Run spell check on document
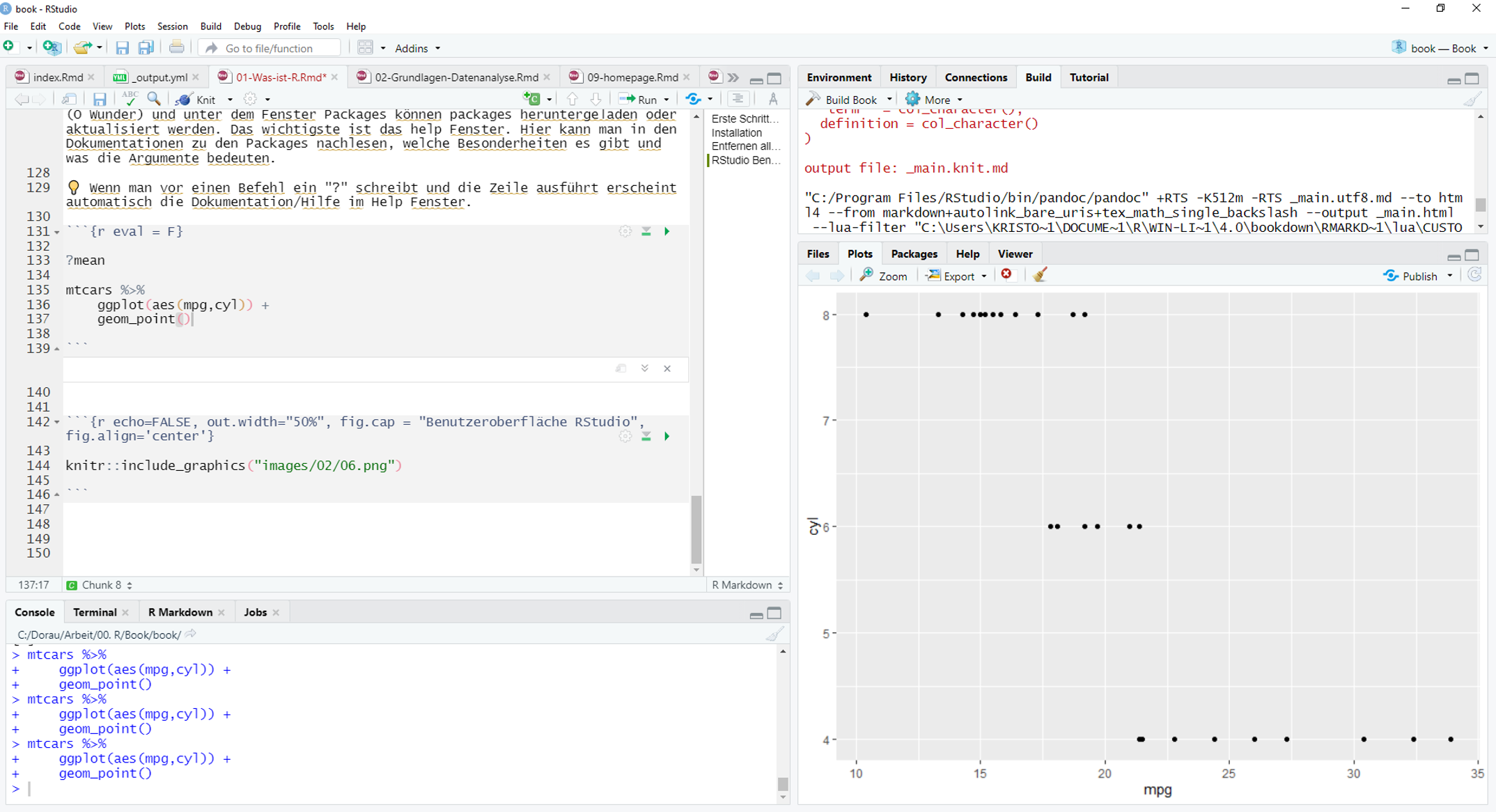 point(130,99)
